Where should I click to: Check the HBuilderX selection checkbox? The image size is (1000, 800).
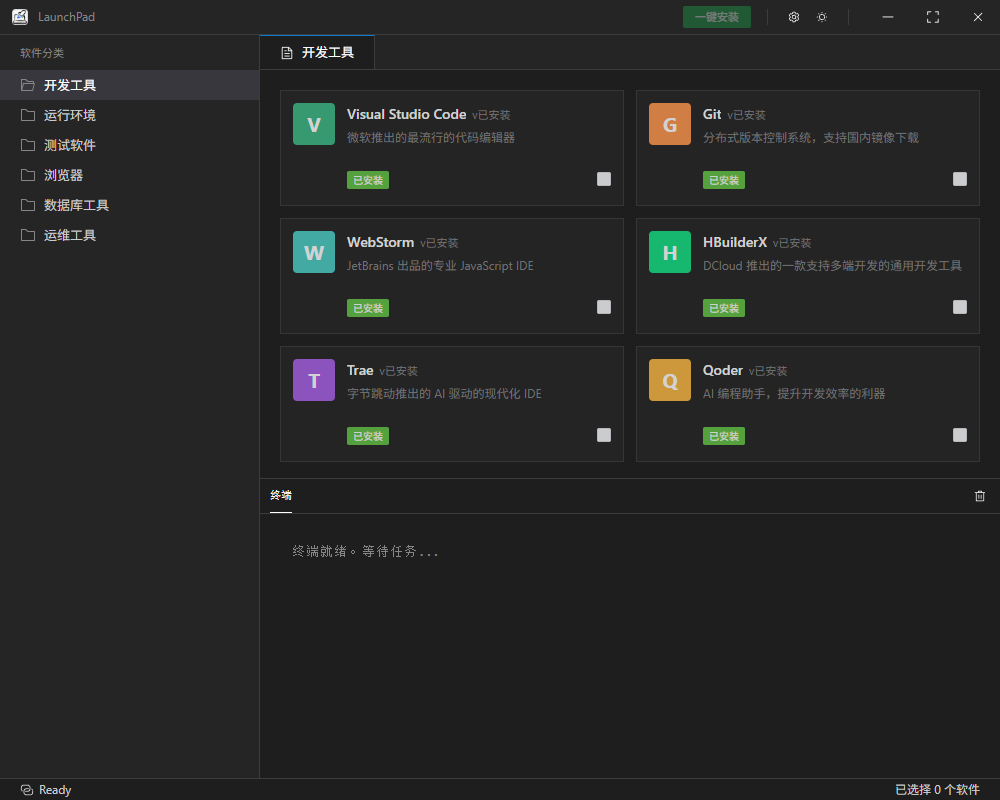click(960, 307)
